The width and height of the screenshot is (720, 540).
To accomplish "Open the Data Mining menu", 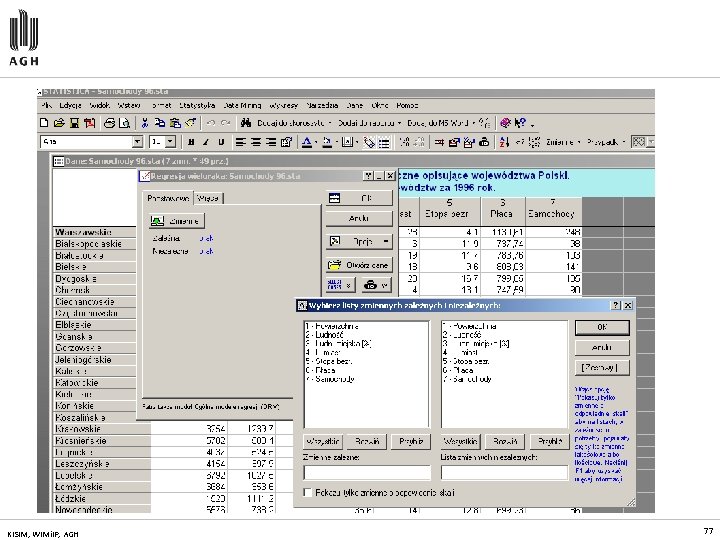I will pyautogui.click(x=242, y=106).
